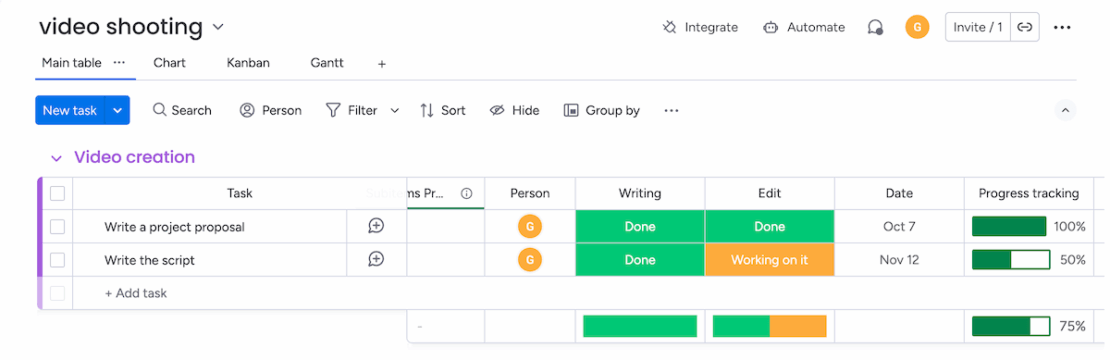Copy board link via chain icon

1024,28
